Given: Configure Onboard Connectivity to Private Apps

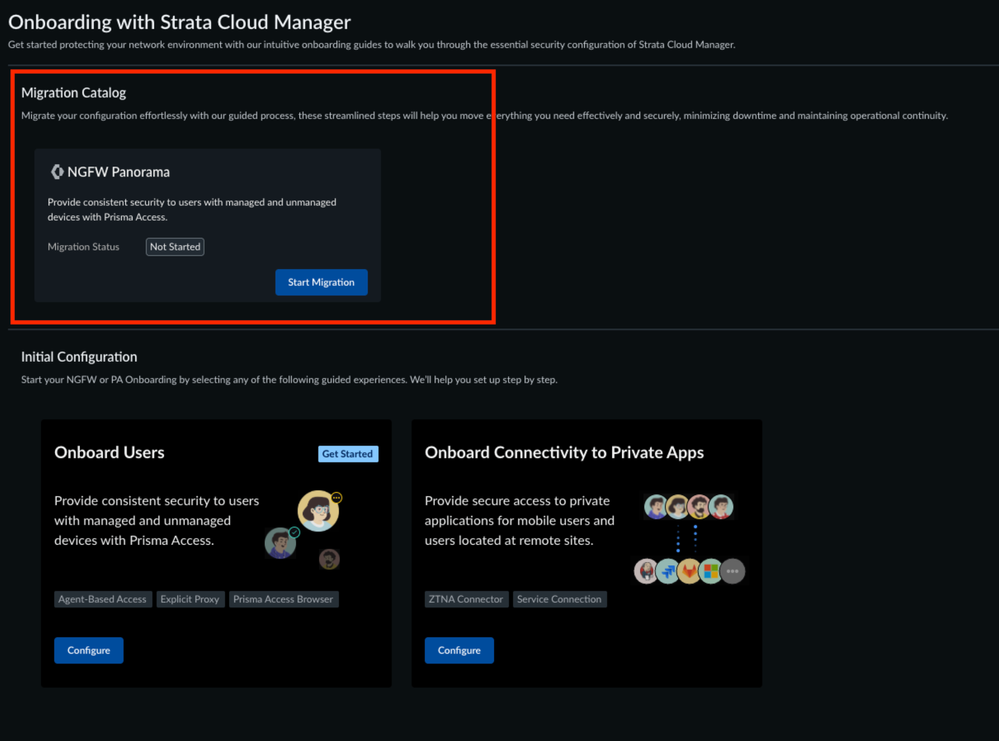Looking at the screenshot, I should [459, 650].
